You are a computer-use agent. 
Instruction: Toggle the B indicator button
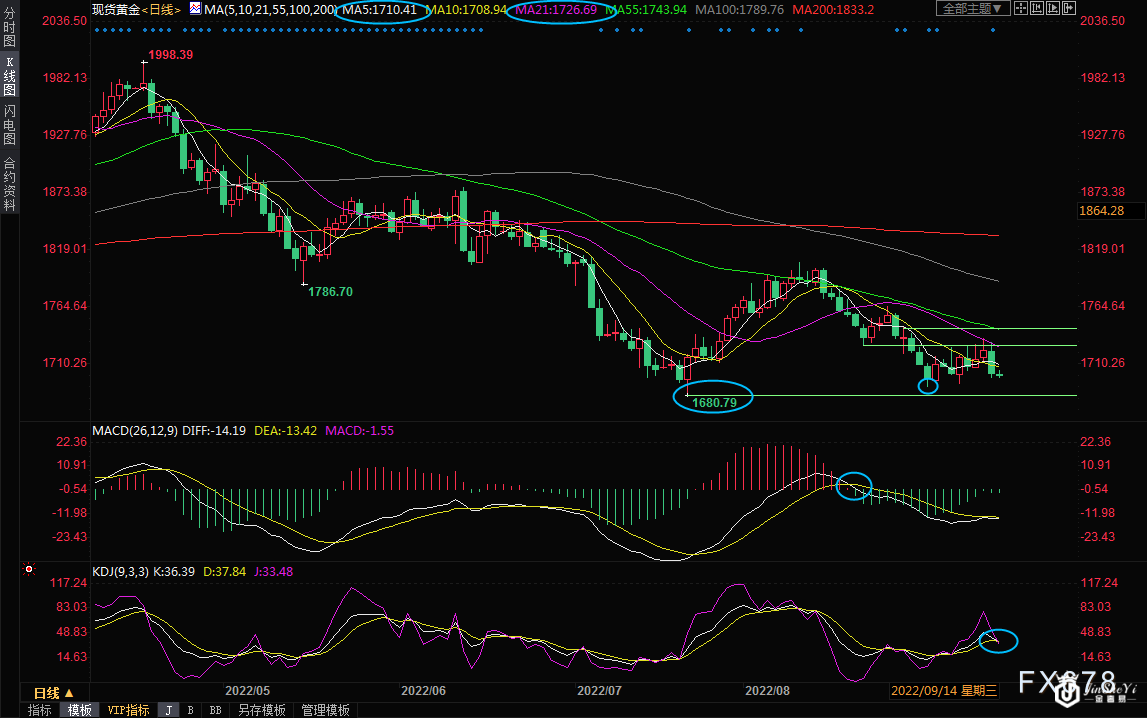[x=190, y=710]
